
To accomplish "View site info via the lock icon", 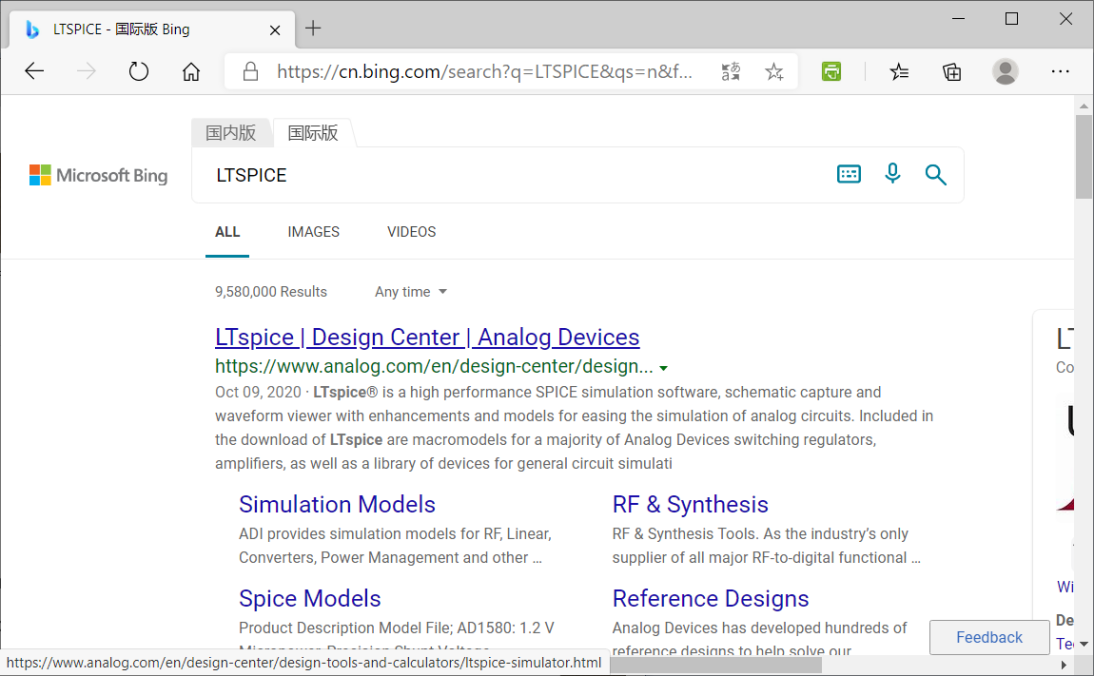I will coord(250,71).
